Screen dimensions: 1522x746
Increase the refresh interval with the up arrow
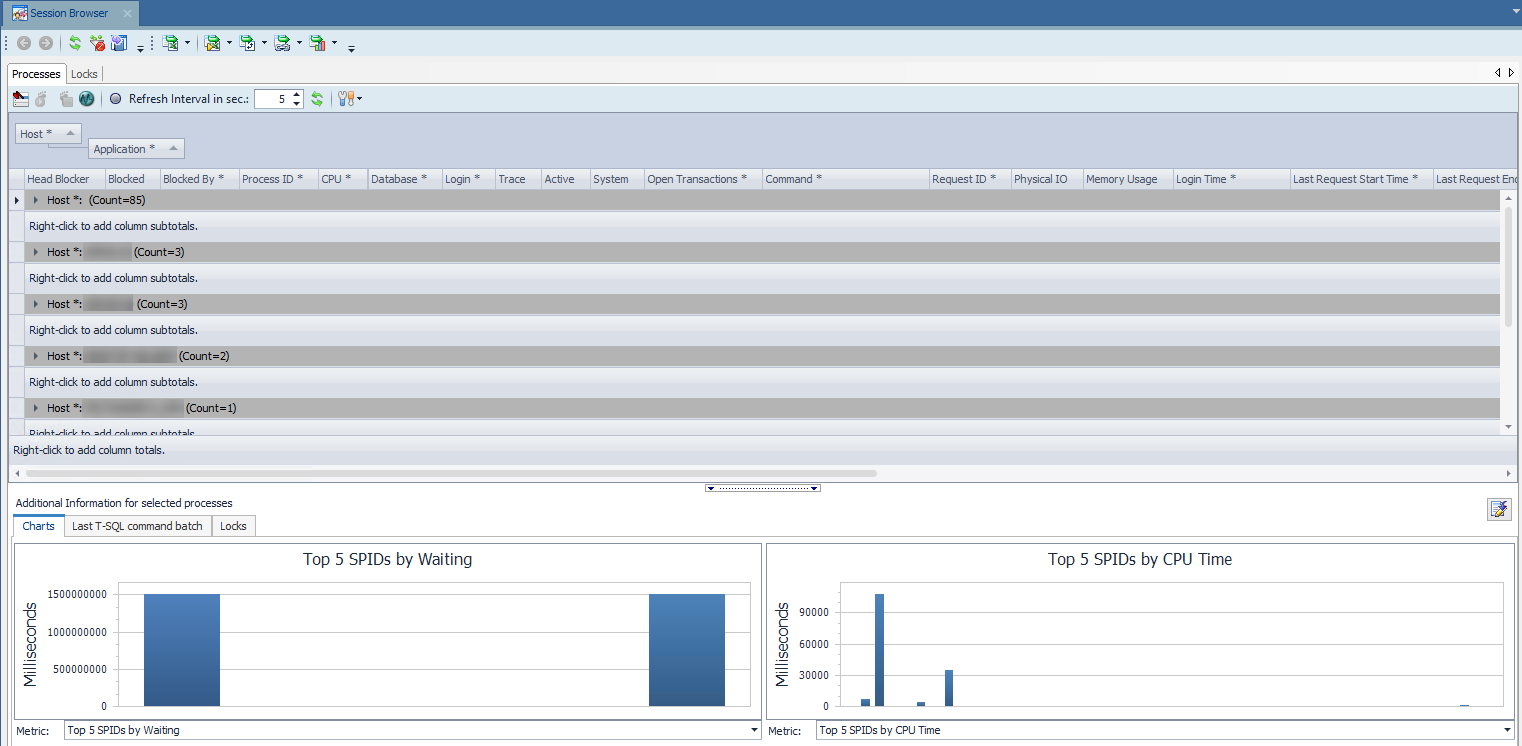(297, 95)
